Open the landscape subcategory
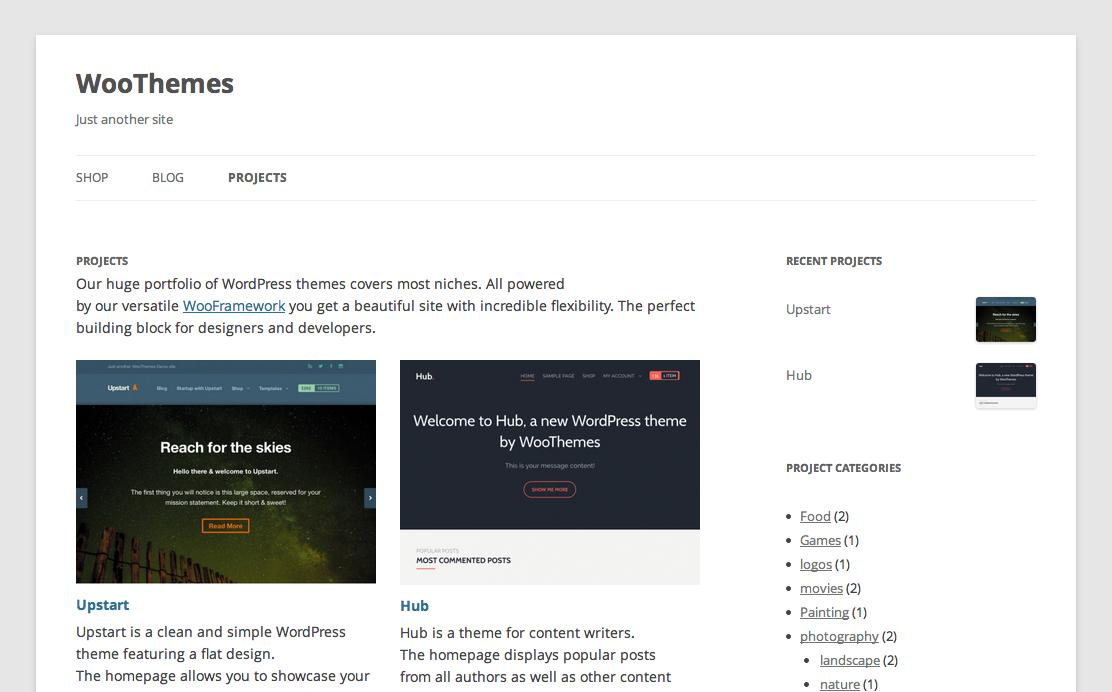This screenshot has height=692, width=1112. (850, 660)
